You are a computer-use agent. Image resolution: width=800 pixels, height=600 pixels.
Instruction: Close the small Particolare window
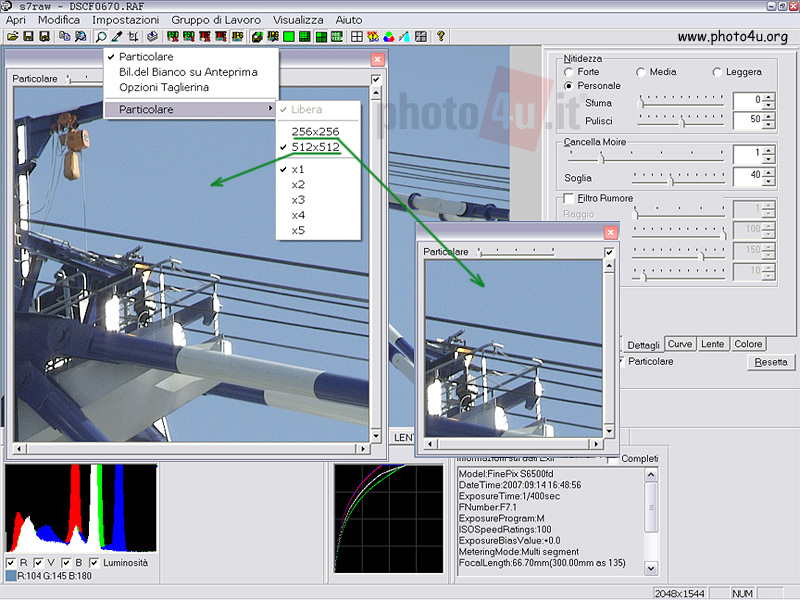(610, 233)
